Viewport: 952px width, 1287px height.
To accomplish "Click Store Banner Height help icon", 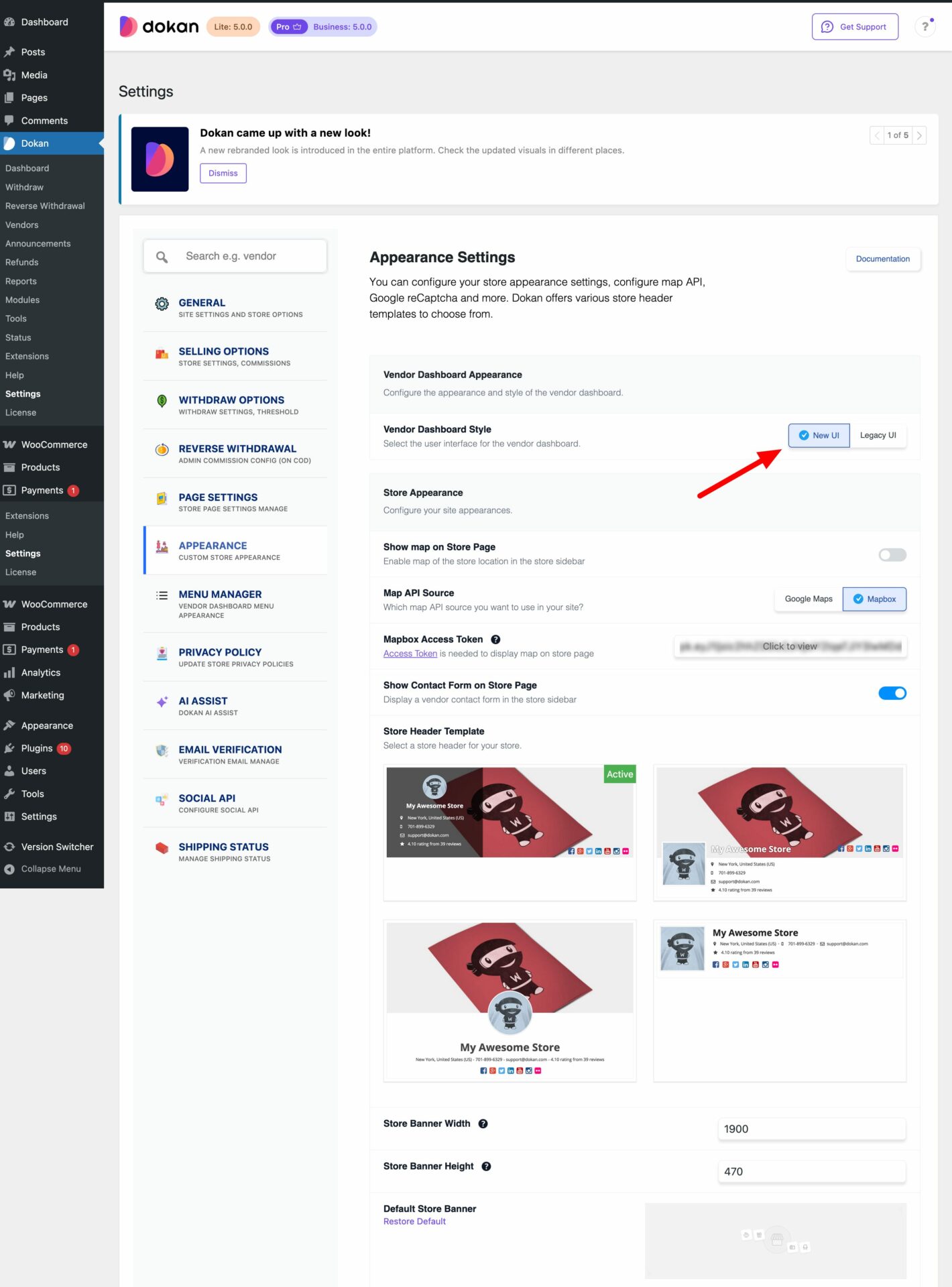I will click(x=486, y=1166).
